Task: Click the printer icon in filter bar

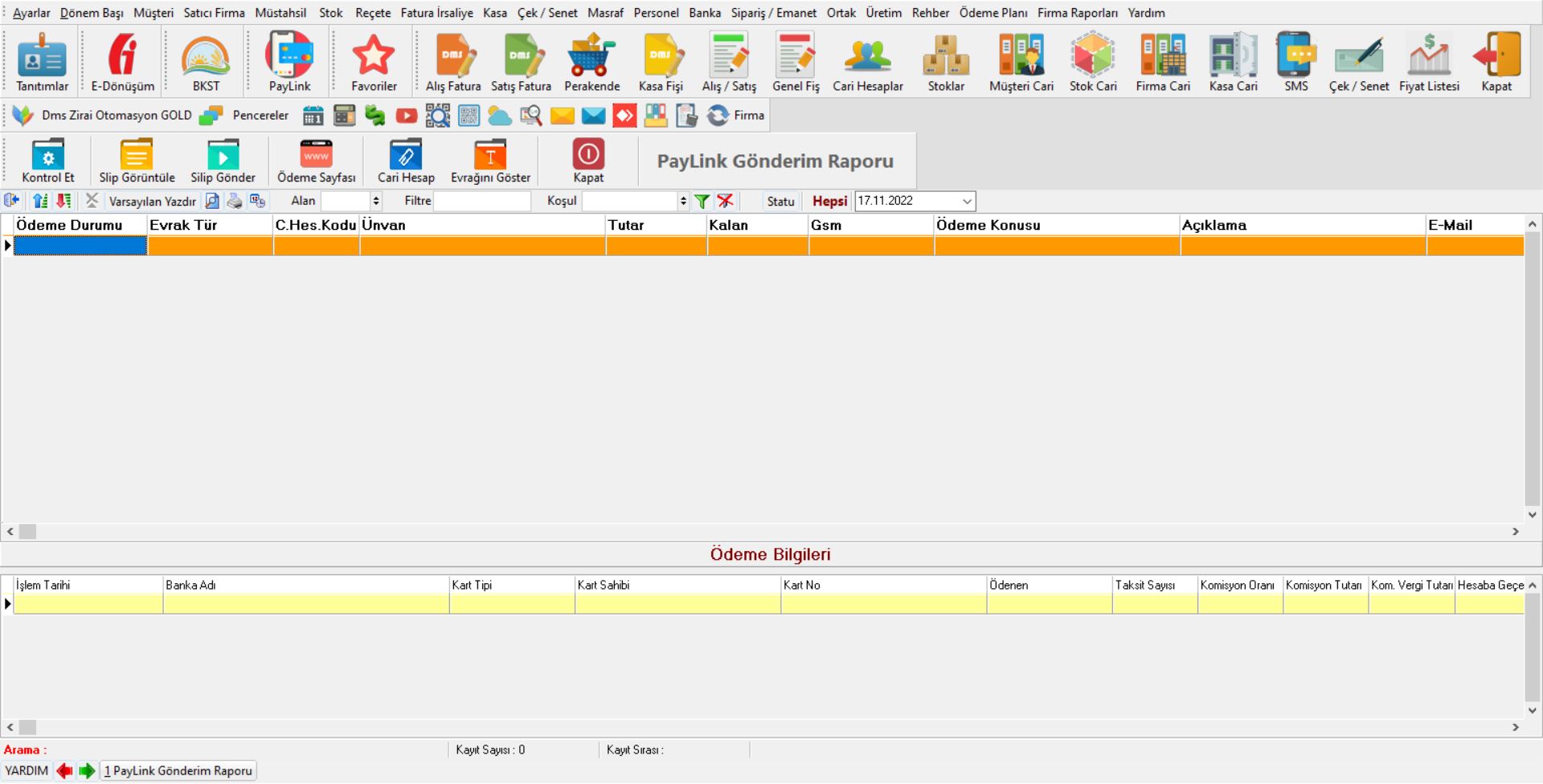Action: pyautogui.click(x=235, y=202)
